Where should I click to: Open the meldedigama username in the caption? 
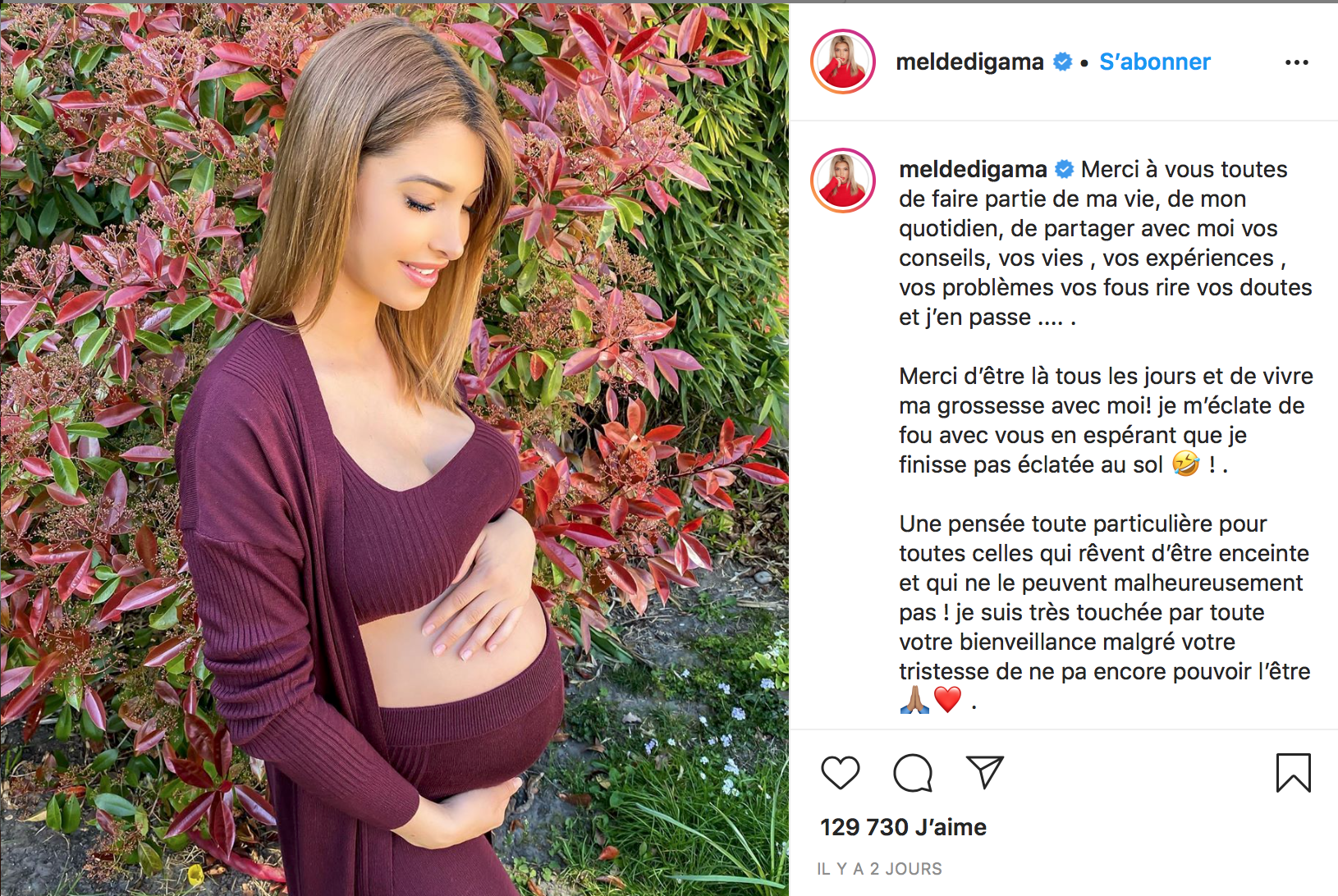click(x=973, y=169)
